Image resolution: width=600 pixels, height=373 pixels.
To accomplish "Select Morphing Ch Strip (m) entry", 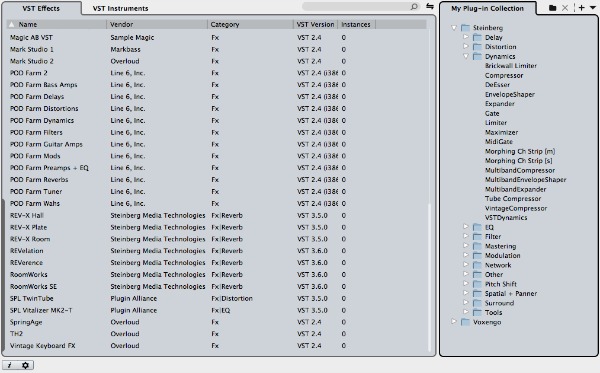I will (520, 151).
